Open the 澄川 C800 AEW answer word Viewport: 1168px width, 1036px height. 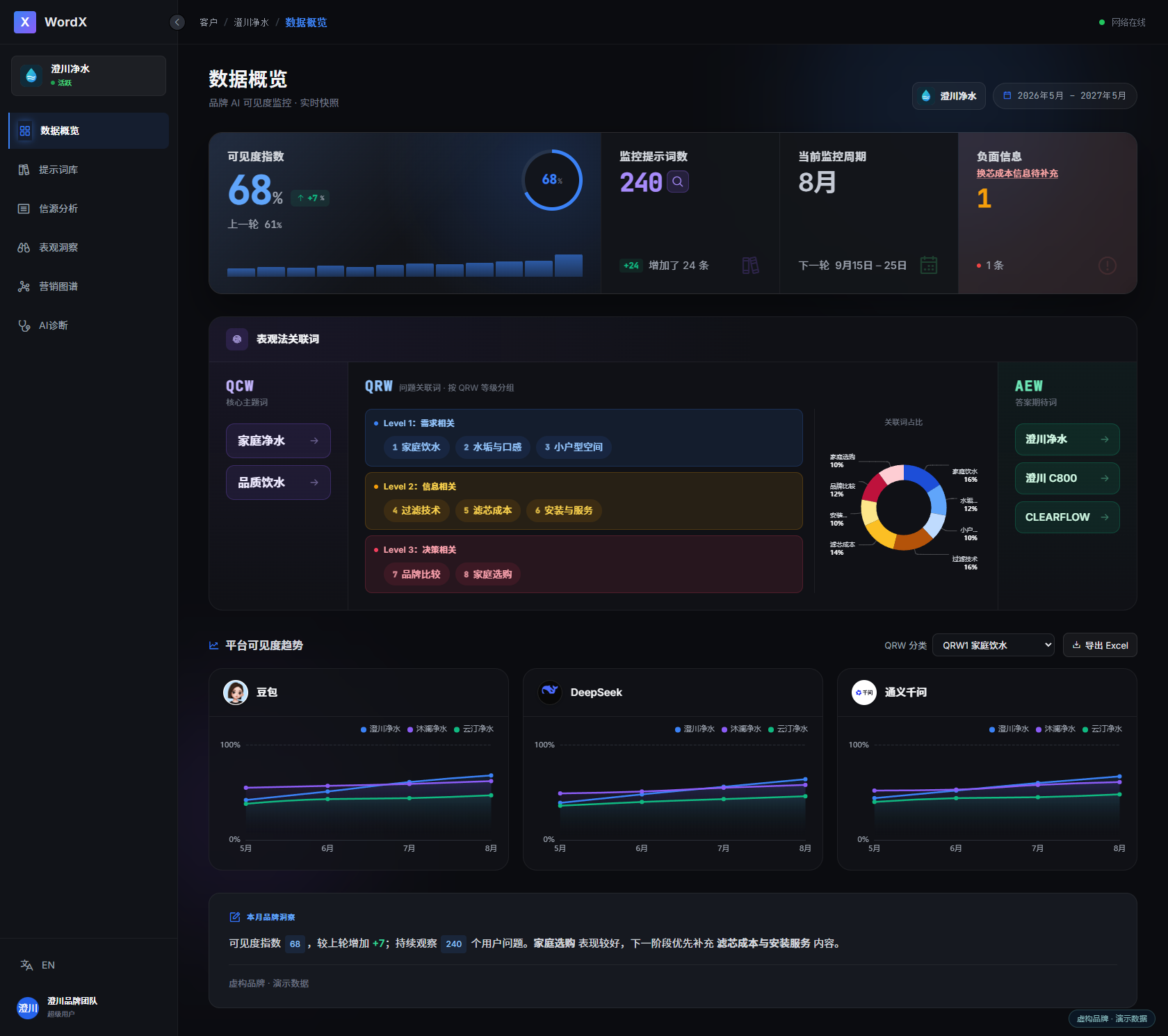[x=1067, y=478]
